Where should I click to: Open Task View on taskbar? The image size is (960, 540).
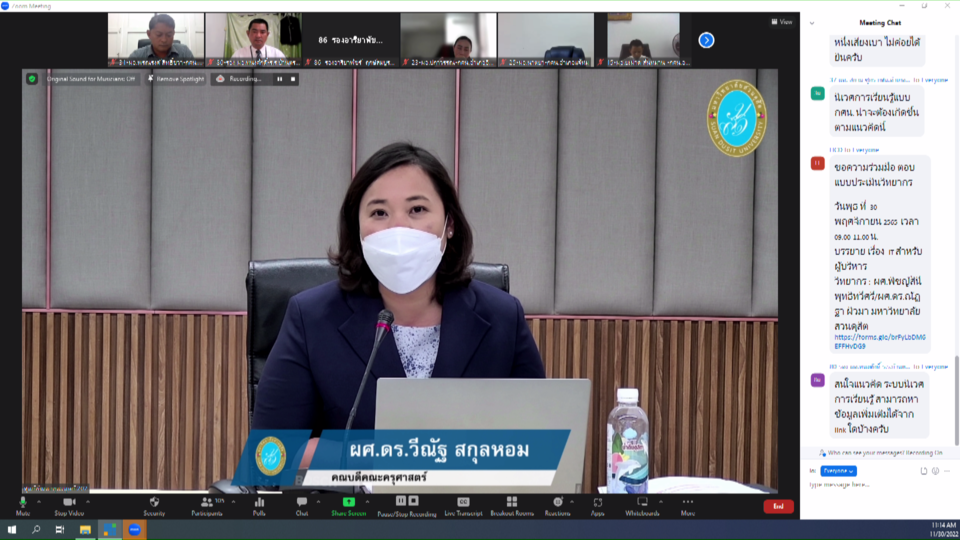(x=59, y=530)
